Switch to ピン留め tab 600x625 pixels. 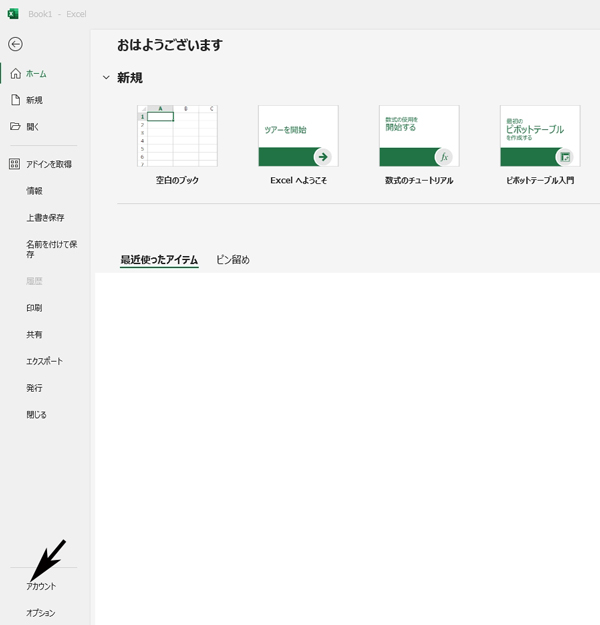pos(233,260)
